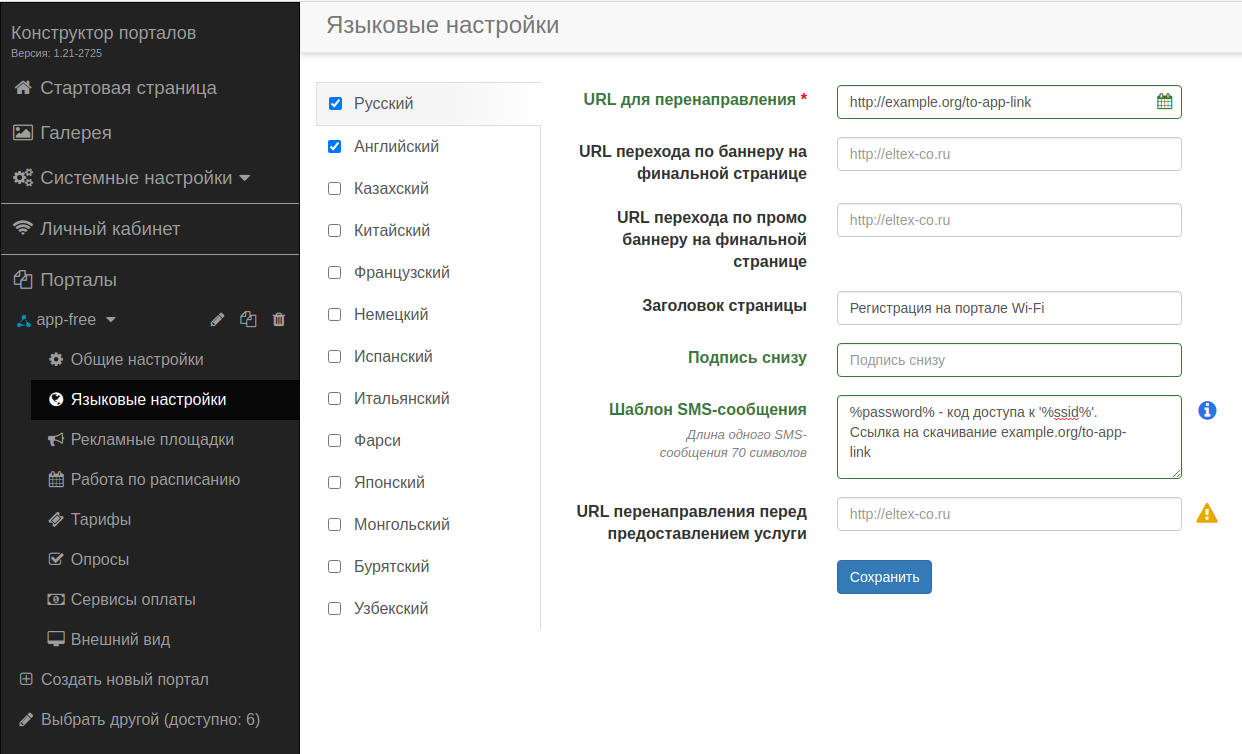Click the calendar icon beside Работа по расписанию
The image size is (1242, 754).
tap(56, 480)
